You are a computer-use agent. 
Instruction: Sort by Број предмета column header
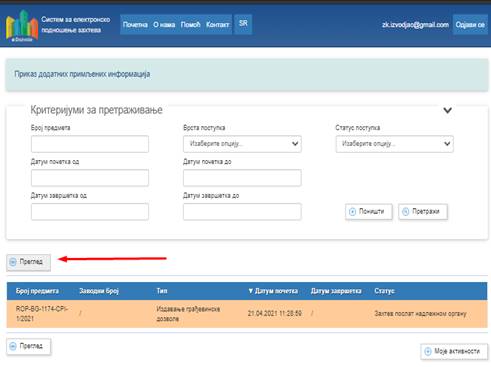click(37, 291)
